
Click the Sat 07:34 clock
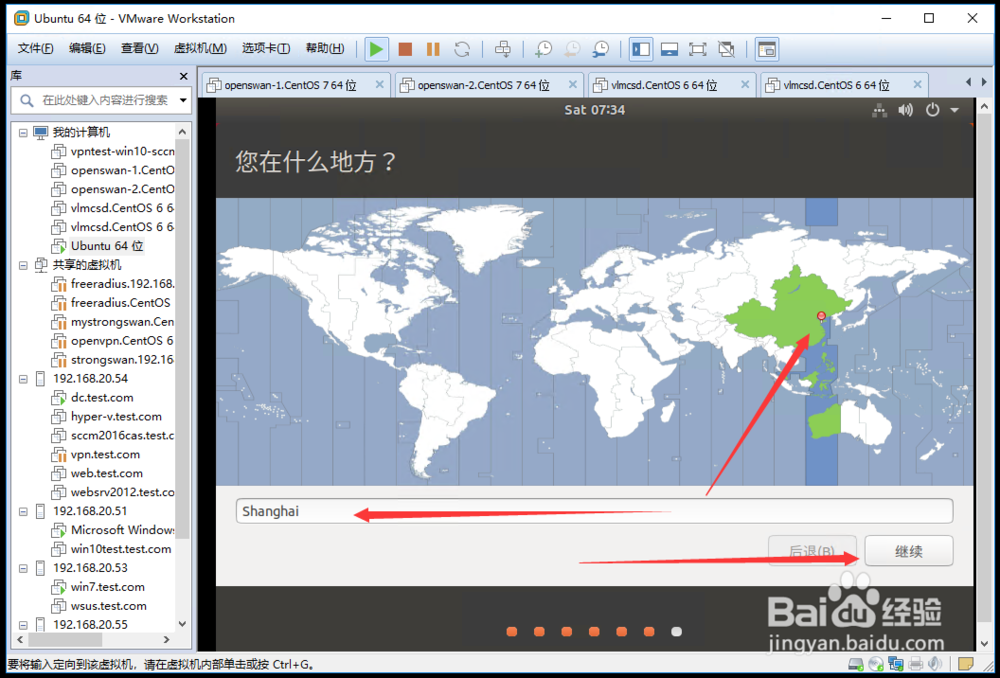[x=594, y=110]
